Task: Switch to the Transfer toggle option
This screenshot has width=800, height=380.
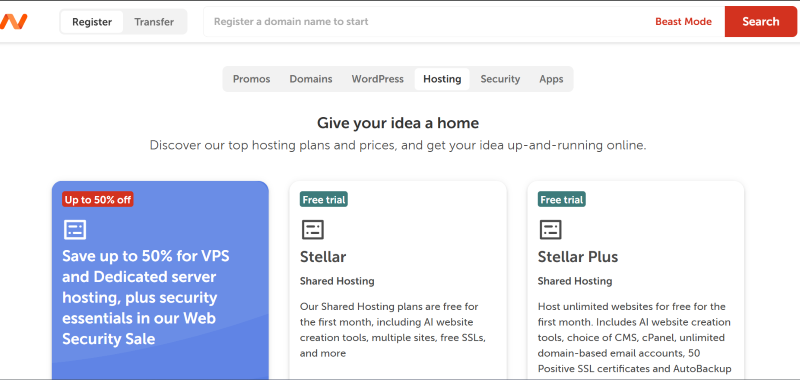Action: [x=154, y=22]
